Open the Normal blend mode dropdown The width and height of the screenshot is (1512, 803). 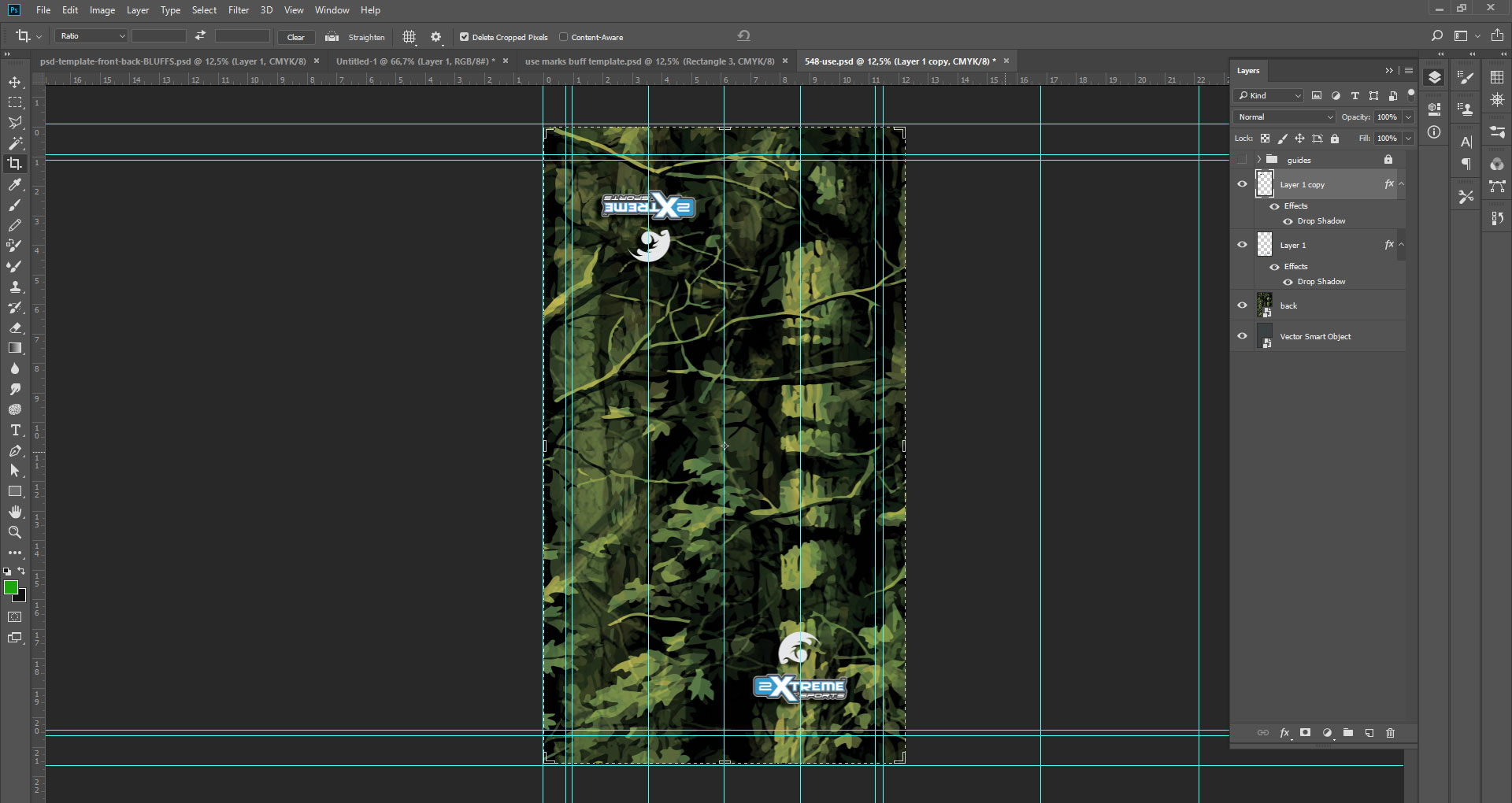1284,117
